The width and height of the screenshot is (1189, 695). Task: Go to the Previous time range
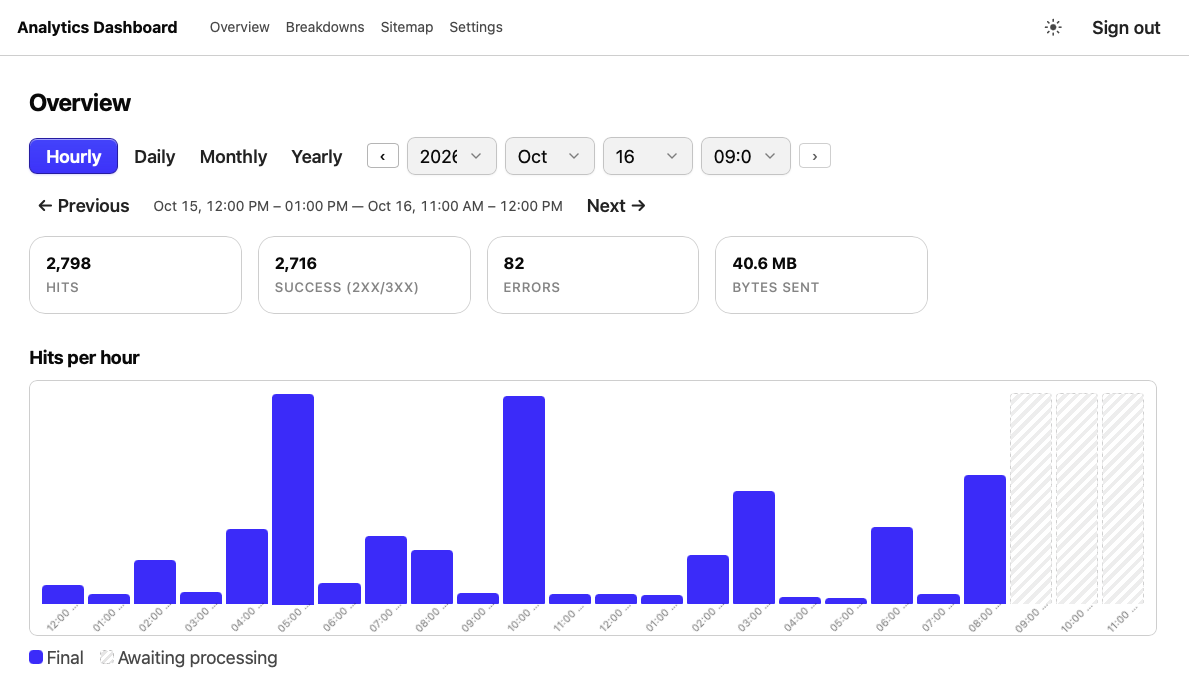83,205
